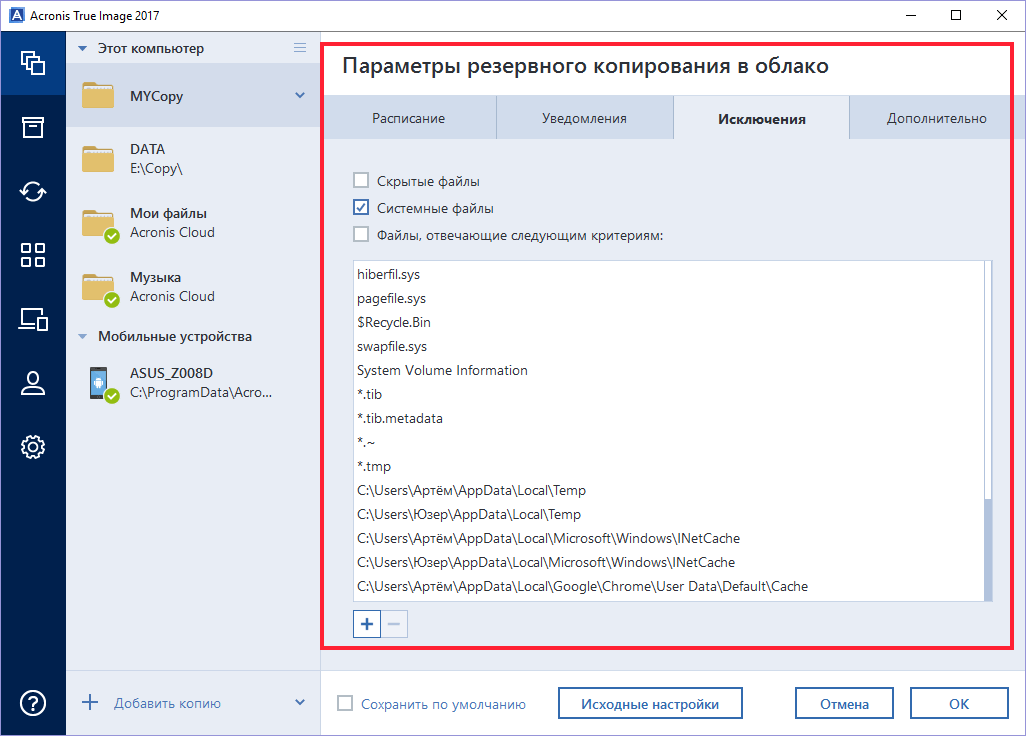This screenshot has width=1026, height=736.
Task: Open the Tools grid icon
Action: [x=33, y=255]
